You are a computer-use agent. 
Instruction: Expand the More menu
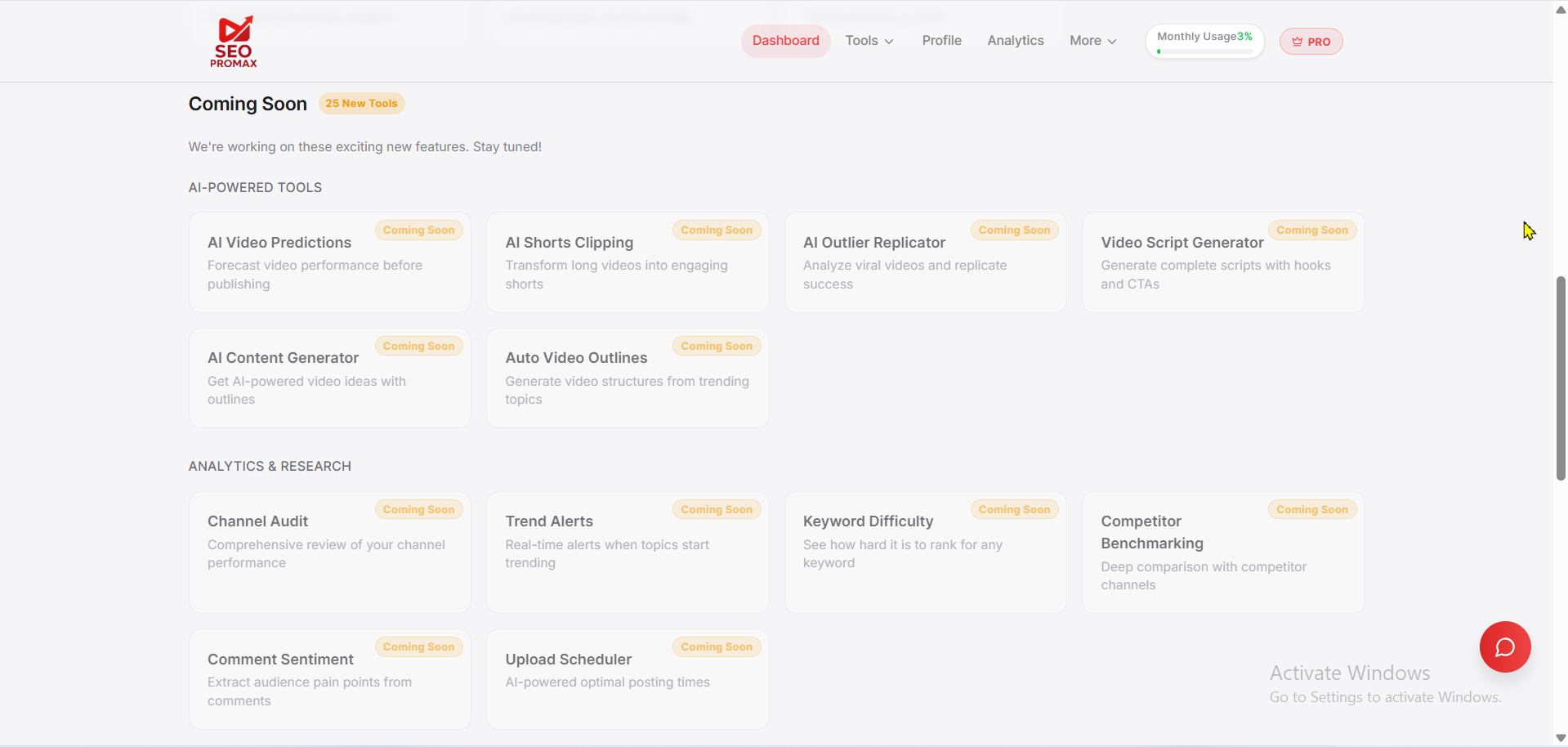pos(1085,40)
